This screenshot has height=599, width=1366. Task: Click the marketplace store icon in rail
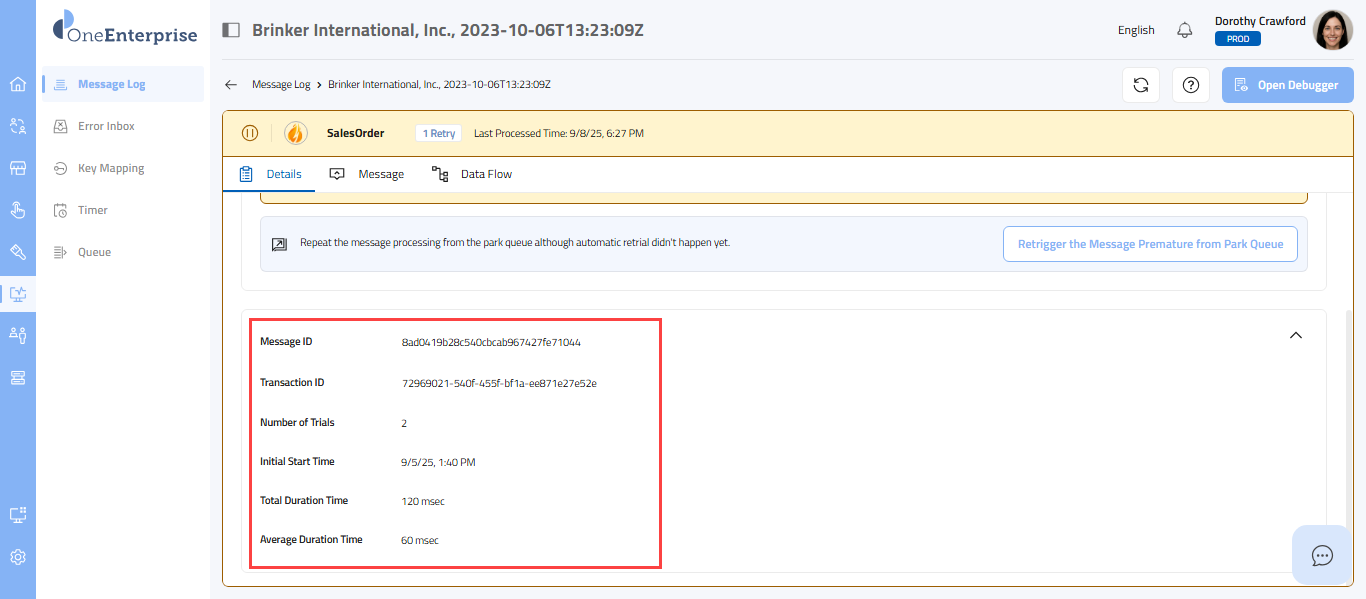click(18, 168)
